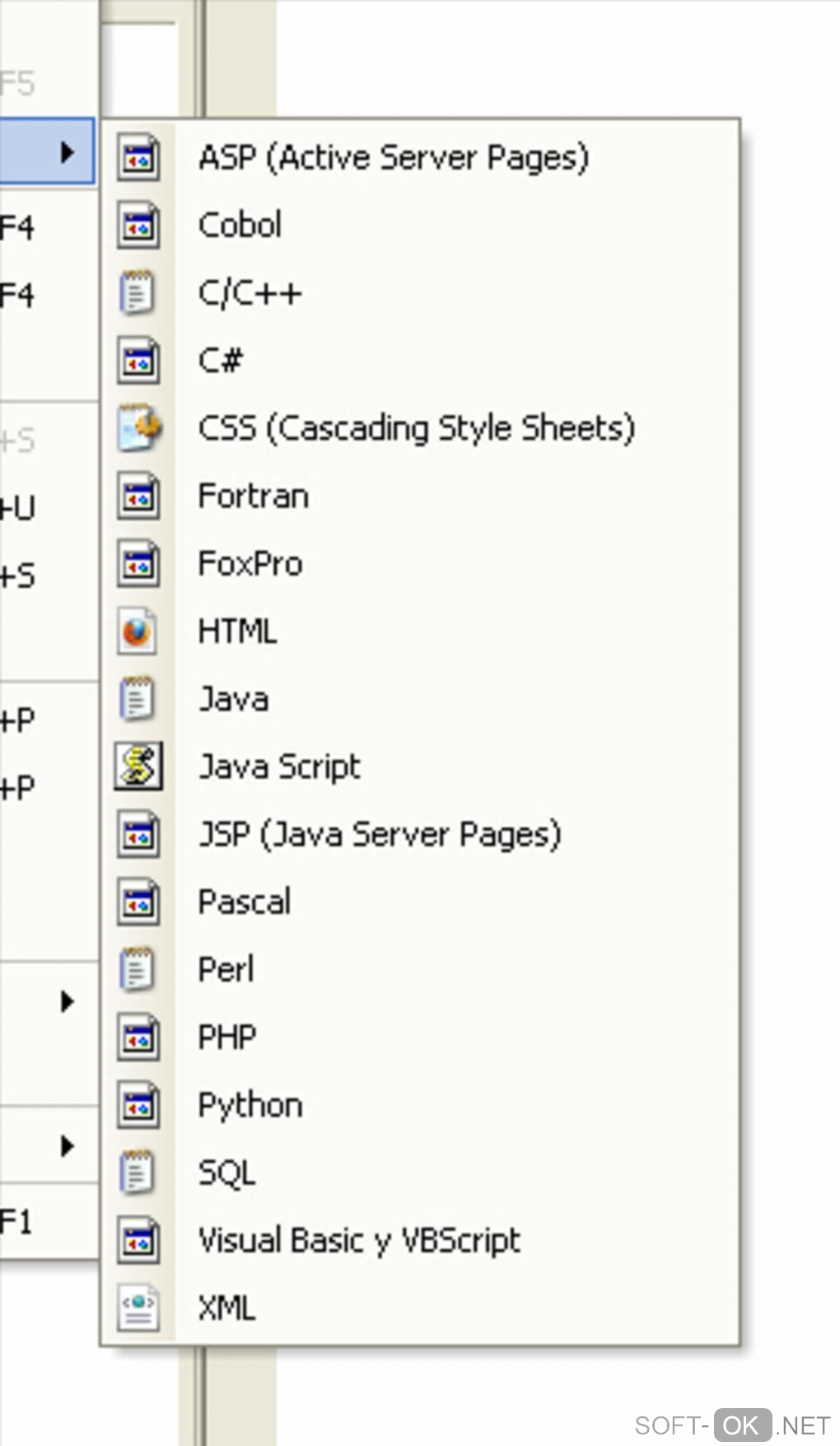The image size is (840, 1446).
Task: Click the window icon beside Python
Action: point(138,1105)
